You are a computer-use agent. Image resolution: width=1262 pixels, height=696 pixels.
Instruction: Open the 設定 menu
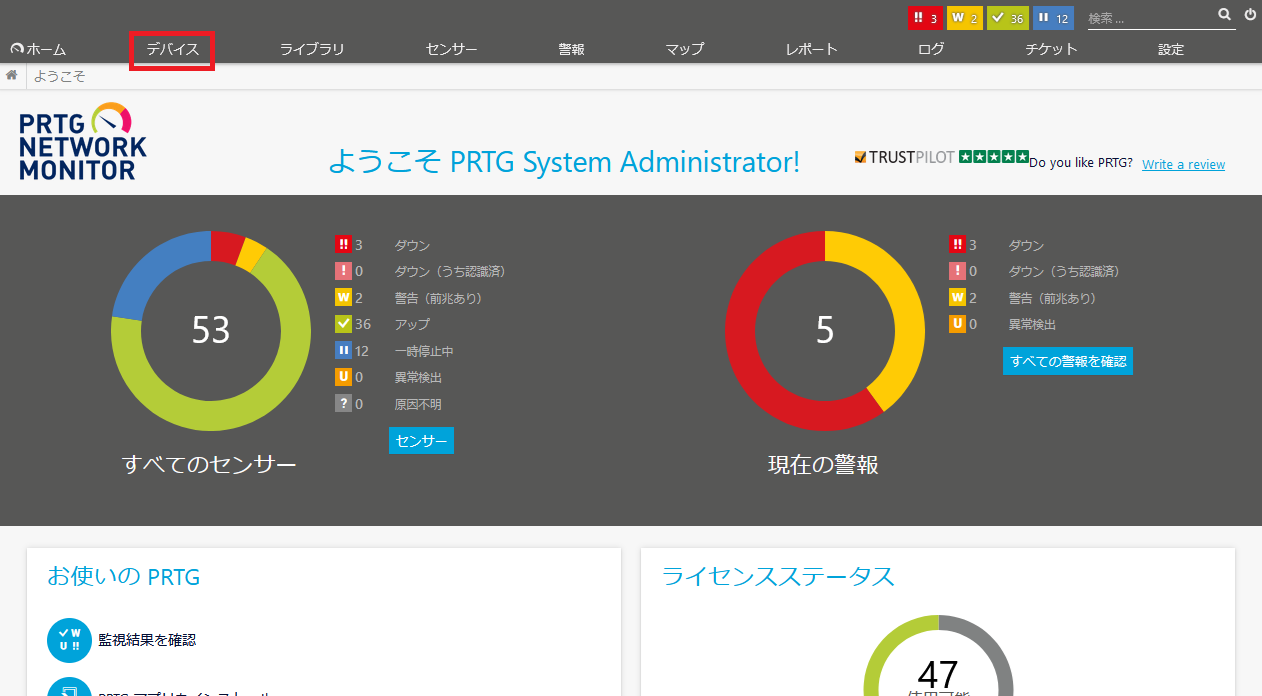[x=1171, y=49]
